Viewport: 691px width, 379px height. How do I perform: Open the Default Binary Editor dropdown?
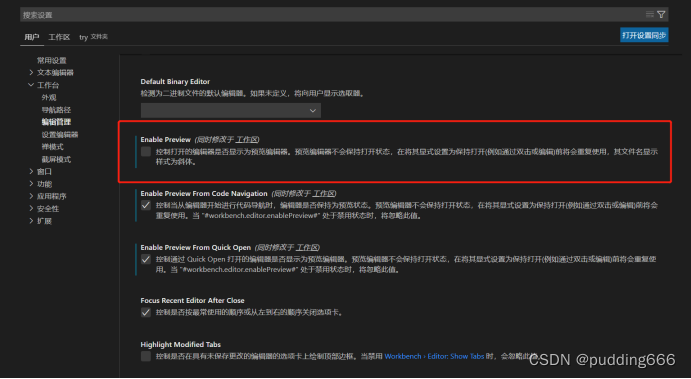coord(230,110)
